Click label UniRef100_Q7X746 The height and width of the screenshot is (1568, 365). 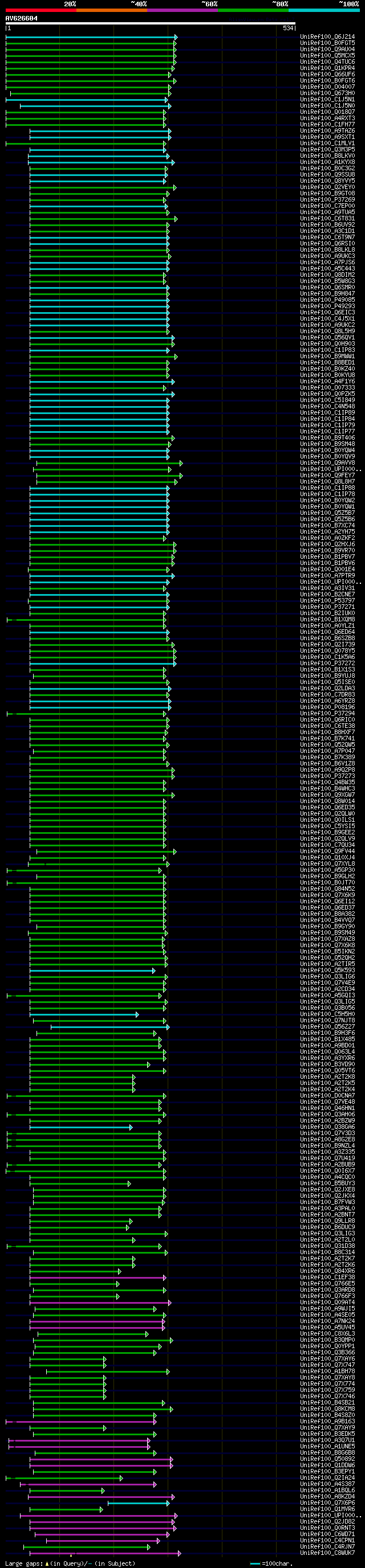[327, 1397]
